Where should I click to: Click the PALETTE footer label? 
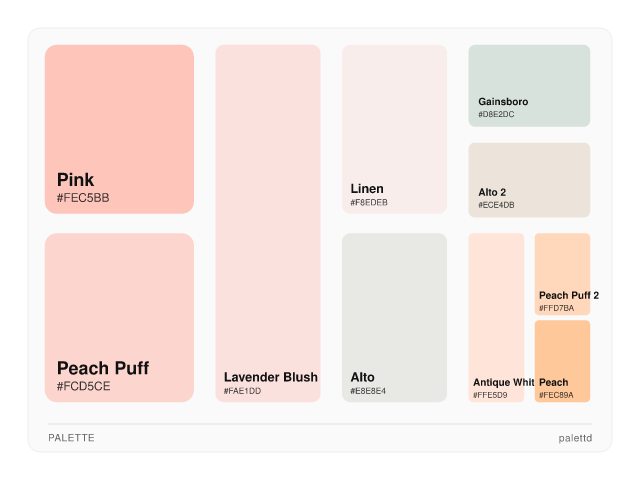pyautogui.click(x=71, y=438)
